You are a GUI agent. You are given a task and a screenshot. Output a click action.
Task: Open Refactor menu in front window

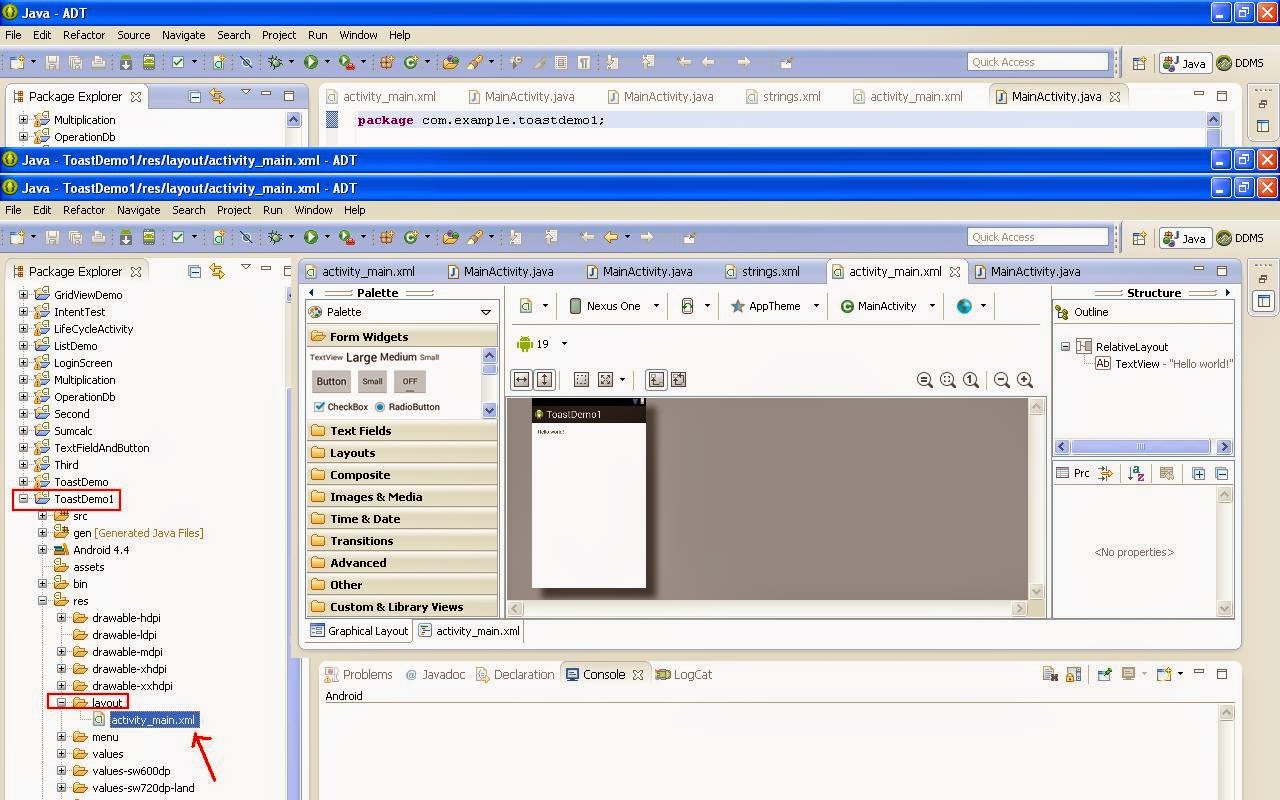click(84, 210)
